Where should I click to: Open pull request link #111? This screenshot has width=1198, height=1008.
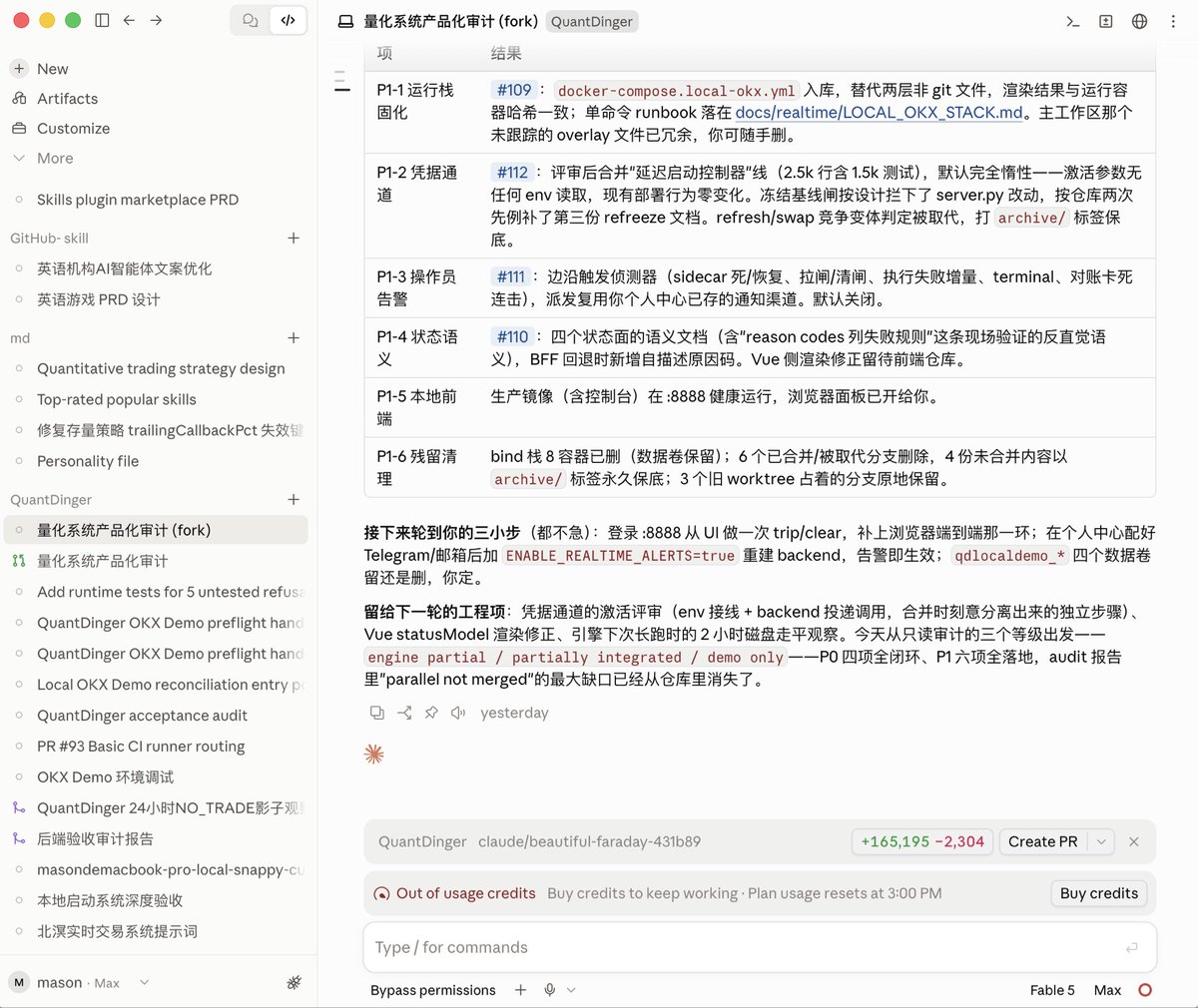coord(511,276)
